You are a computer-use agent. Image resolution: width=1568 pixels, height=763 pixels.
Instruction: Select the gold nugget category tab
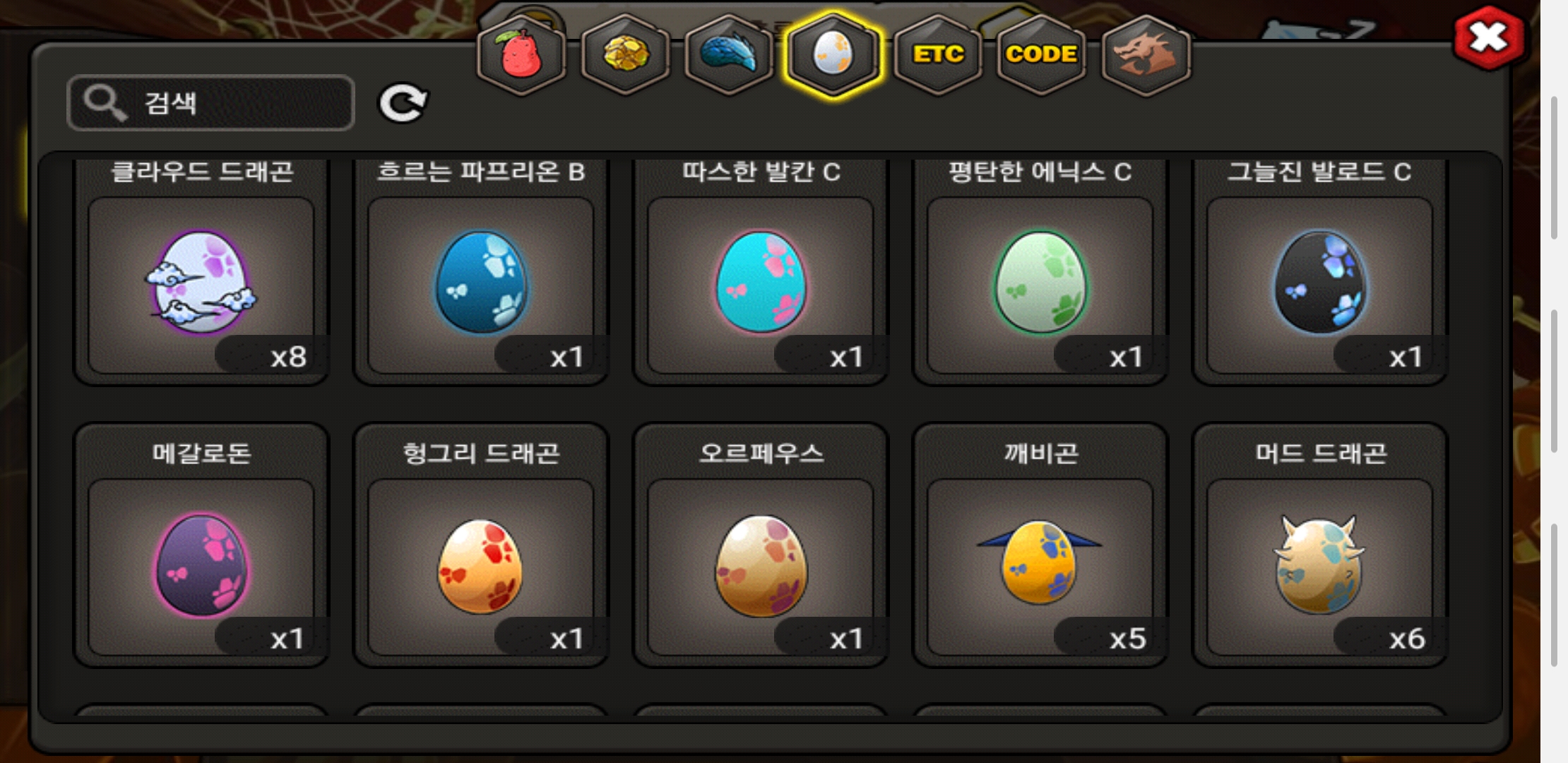(x=626, y=55)
